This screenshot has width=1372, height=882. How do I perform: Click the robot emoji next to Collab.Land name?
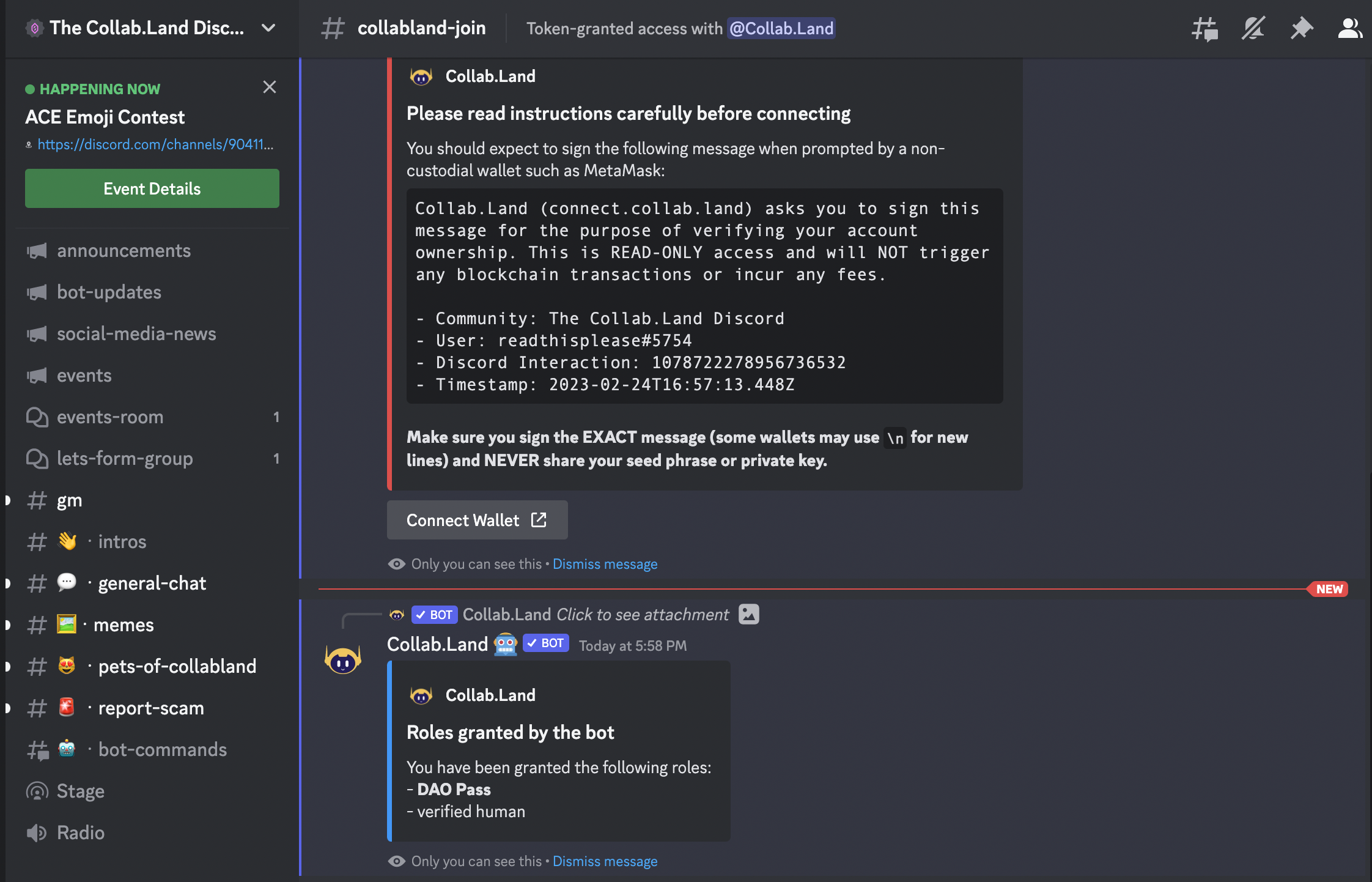tap(506, 644)
